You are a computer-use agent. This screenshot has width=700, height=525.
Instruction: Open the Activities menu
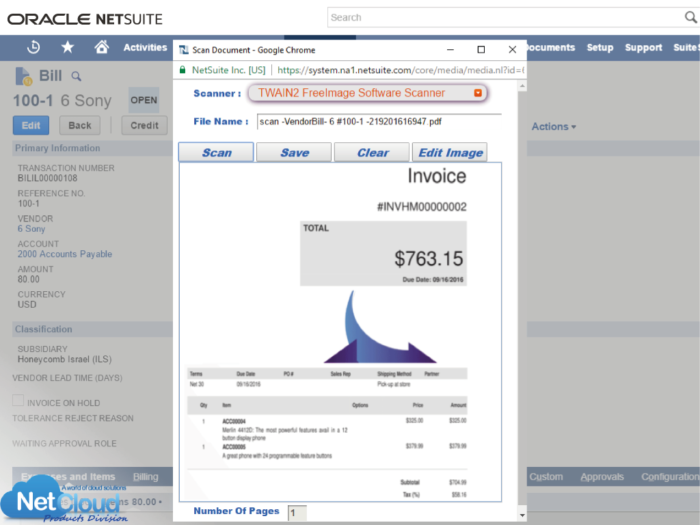pyautogui.click(x=145, y=47)
